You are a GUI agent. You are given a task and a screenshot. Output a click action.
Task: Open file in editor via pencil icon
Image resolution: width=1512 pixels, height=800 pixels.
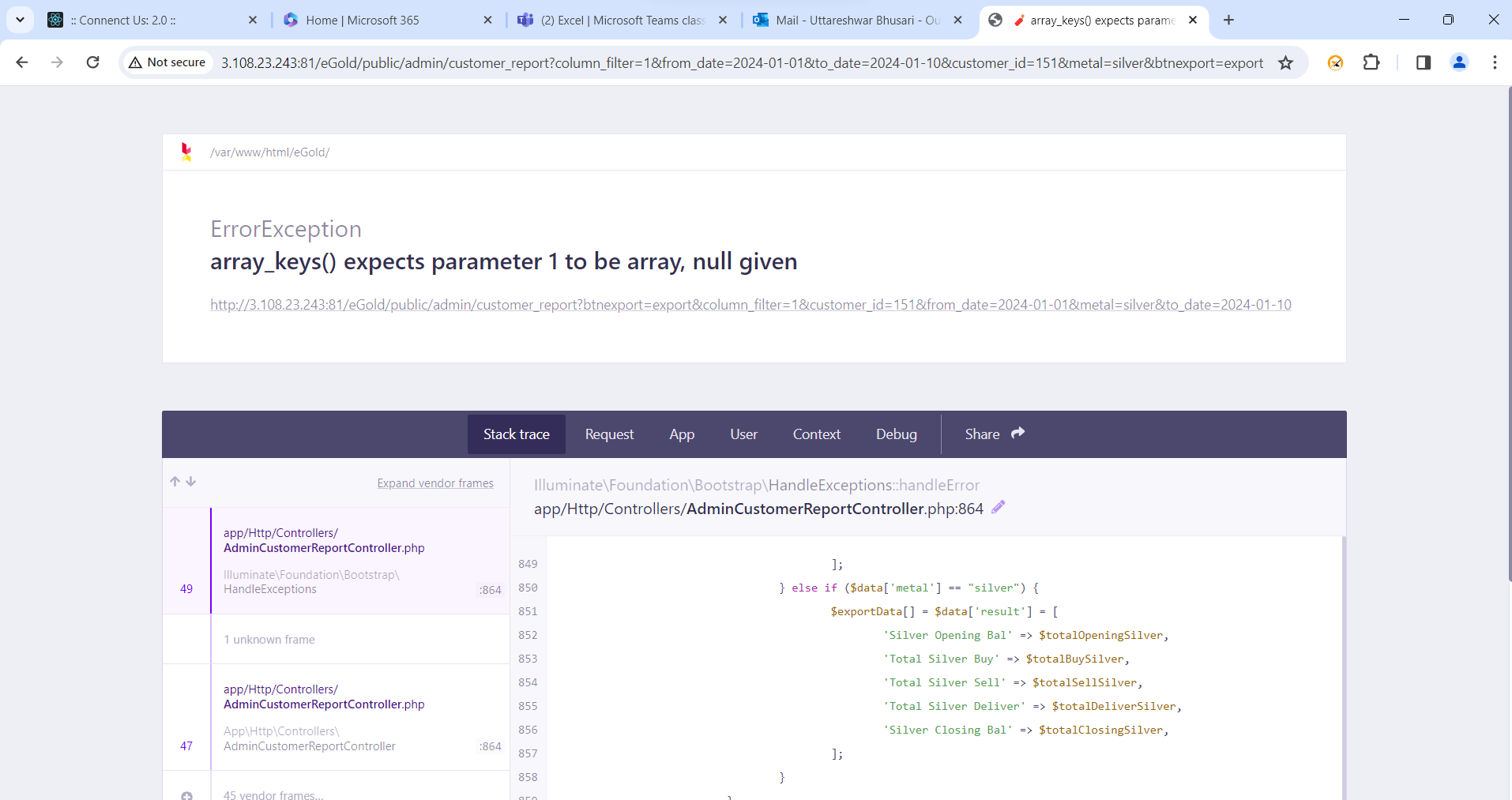[999, 507]
